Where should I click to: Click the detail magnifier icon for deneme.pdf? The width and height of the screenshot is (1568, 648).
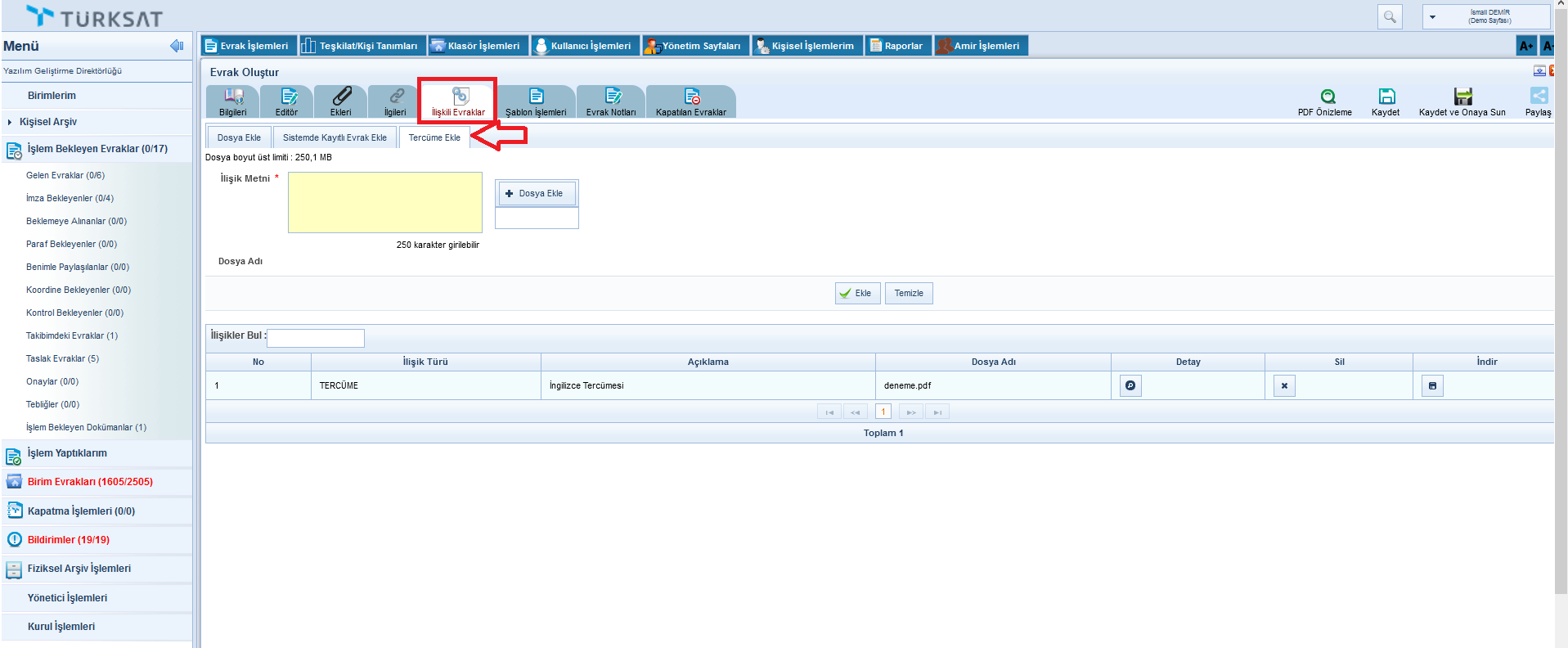pyautogui.click(x=1130, y=385)
